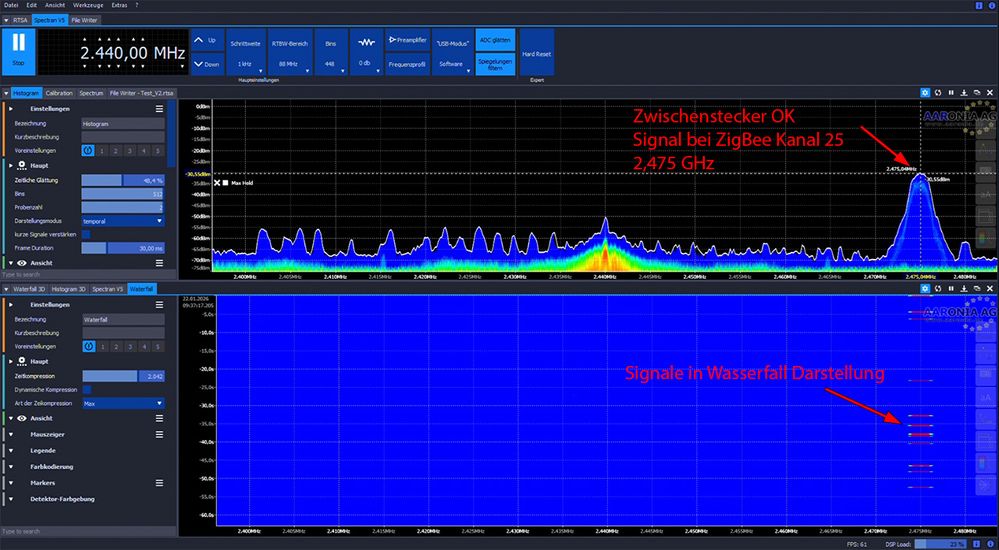Open the Werkzeuge menu

click(87, 5)
